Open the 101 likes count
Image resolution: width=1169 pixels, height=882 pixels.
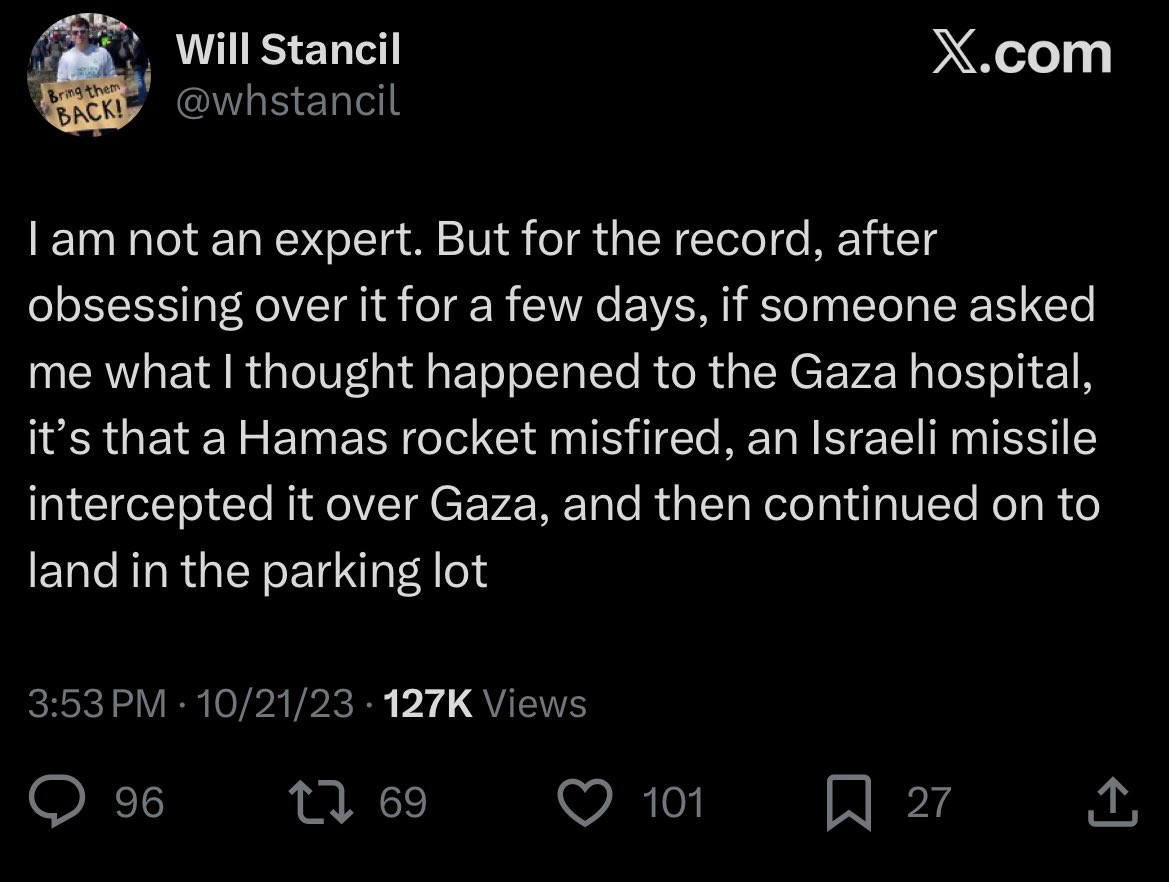[673, 802]
